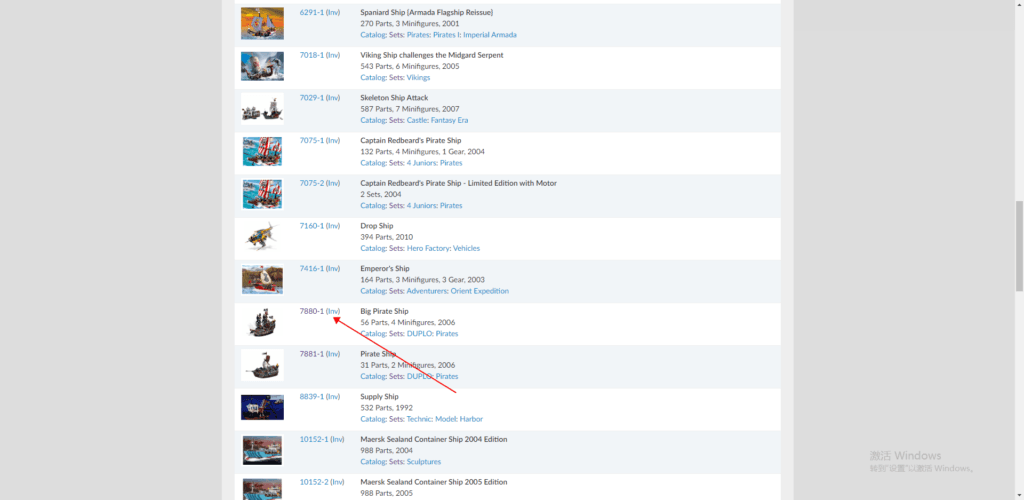The height and width of the screenshot is (500, 1024).
Task: Open the Vehicles category link
Action: (467, 248)
